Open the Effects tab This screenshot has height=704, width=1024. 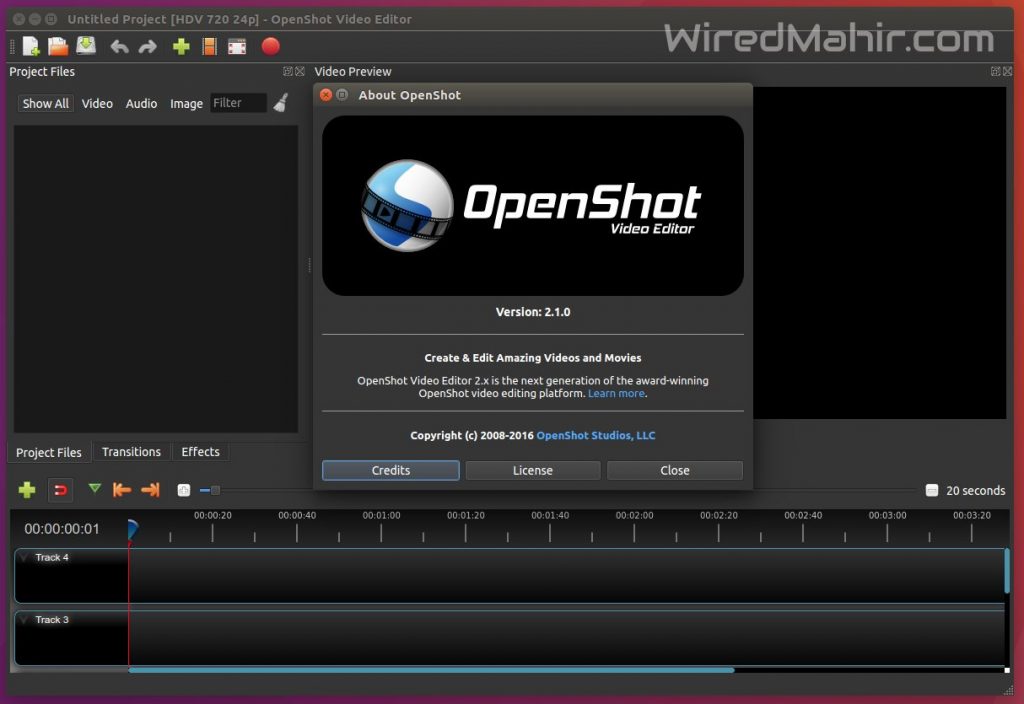pyautogui.click(x=200, y=452)
